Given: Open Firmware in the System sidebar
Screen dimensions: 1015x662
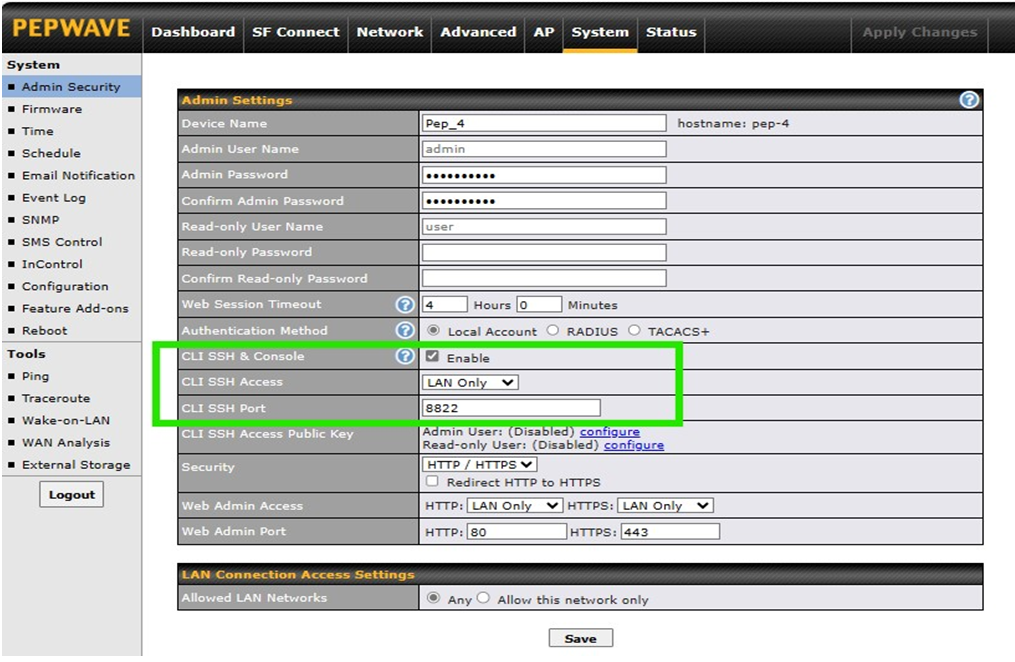Looking at the screenshot, I should [x=52, y=109].
